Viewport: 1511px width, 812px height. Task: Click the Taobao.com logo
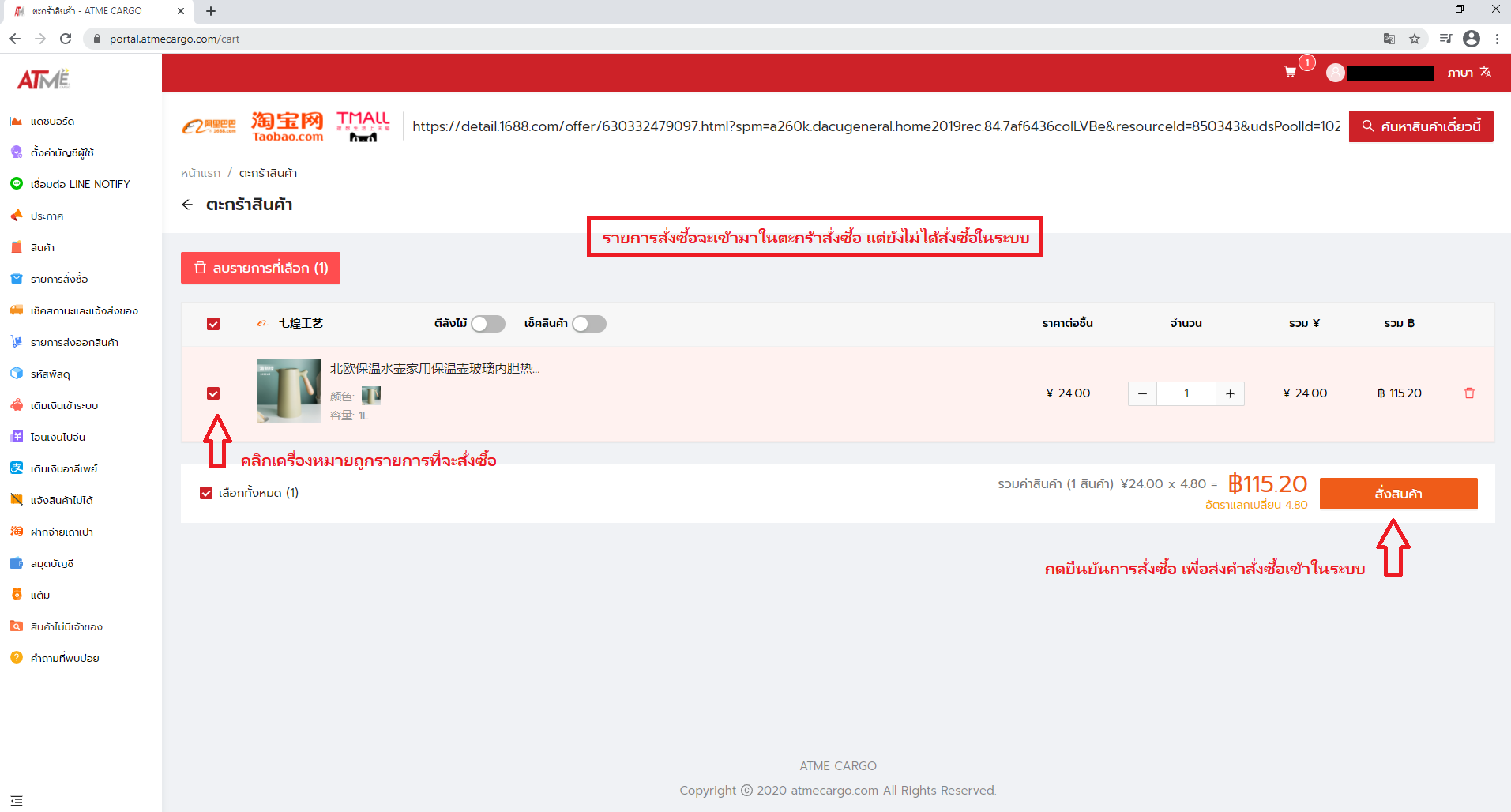point(288,126)
